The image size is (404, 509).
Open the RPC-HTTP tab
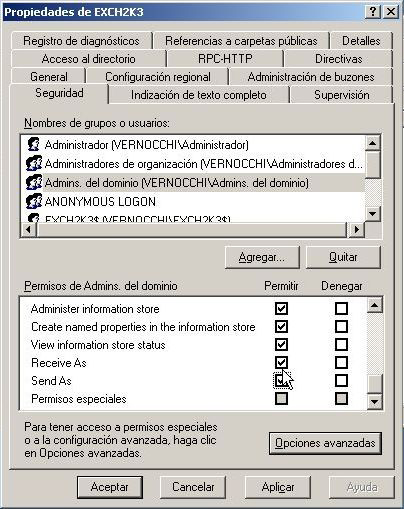225,59
